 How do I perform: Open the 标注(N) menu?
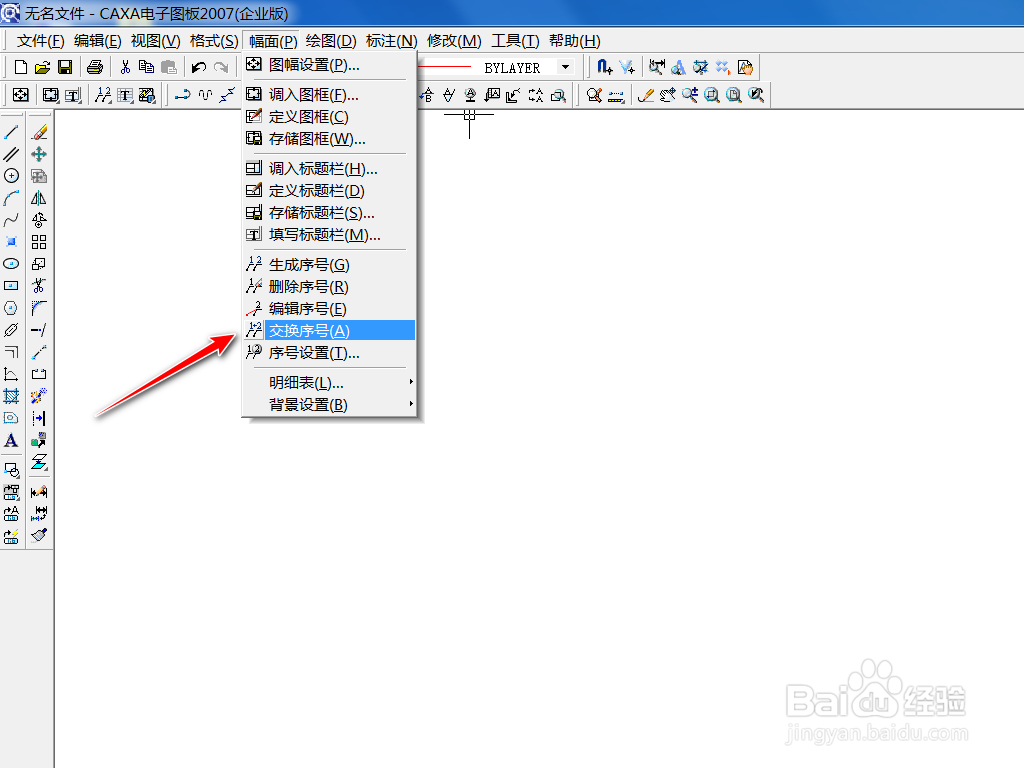[x=391, y=41]
